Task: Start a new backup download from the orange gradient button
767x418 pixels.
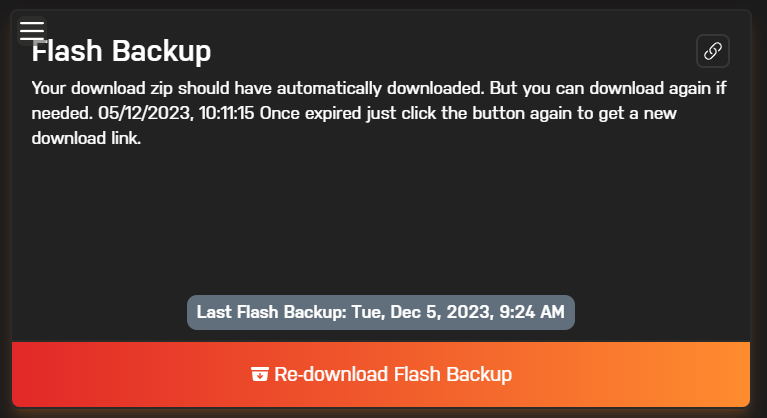Action: [381, 374]
